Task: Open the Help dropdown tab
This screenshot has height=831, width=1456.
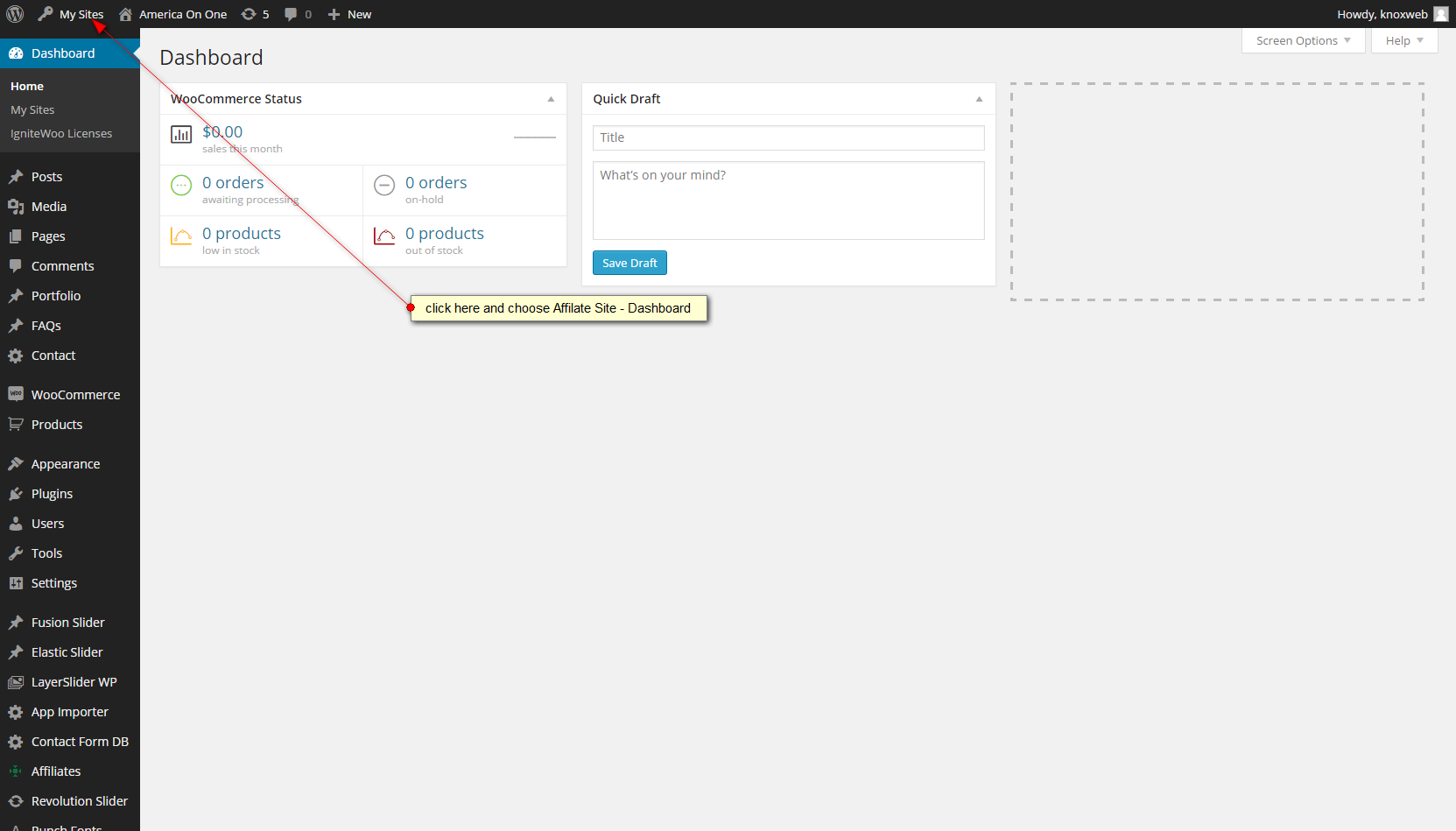Action: 1403,40
